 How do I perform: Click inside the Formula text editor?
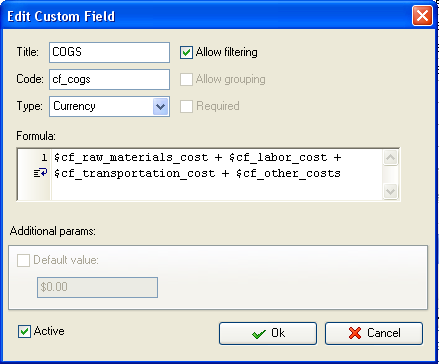coord(217,174)
